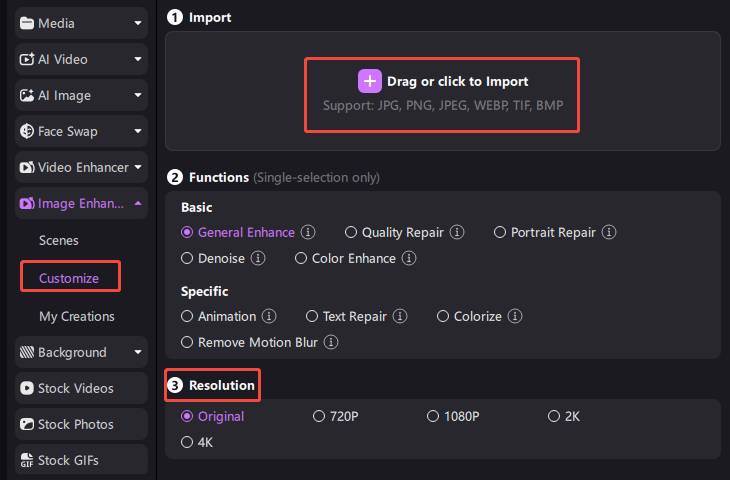
Task: Open the Stock Photos section
Action: coord(81,424)
